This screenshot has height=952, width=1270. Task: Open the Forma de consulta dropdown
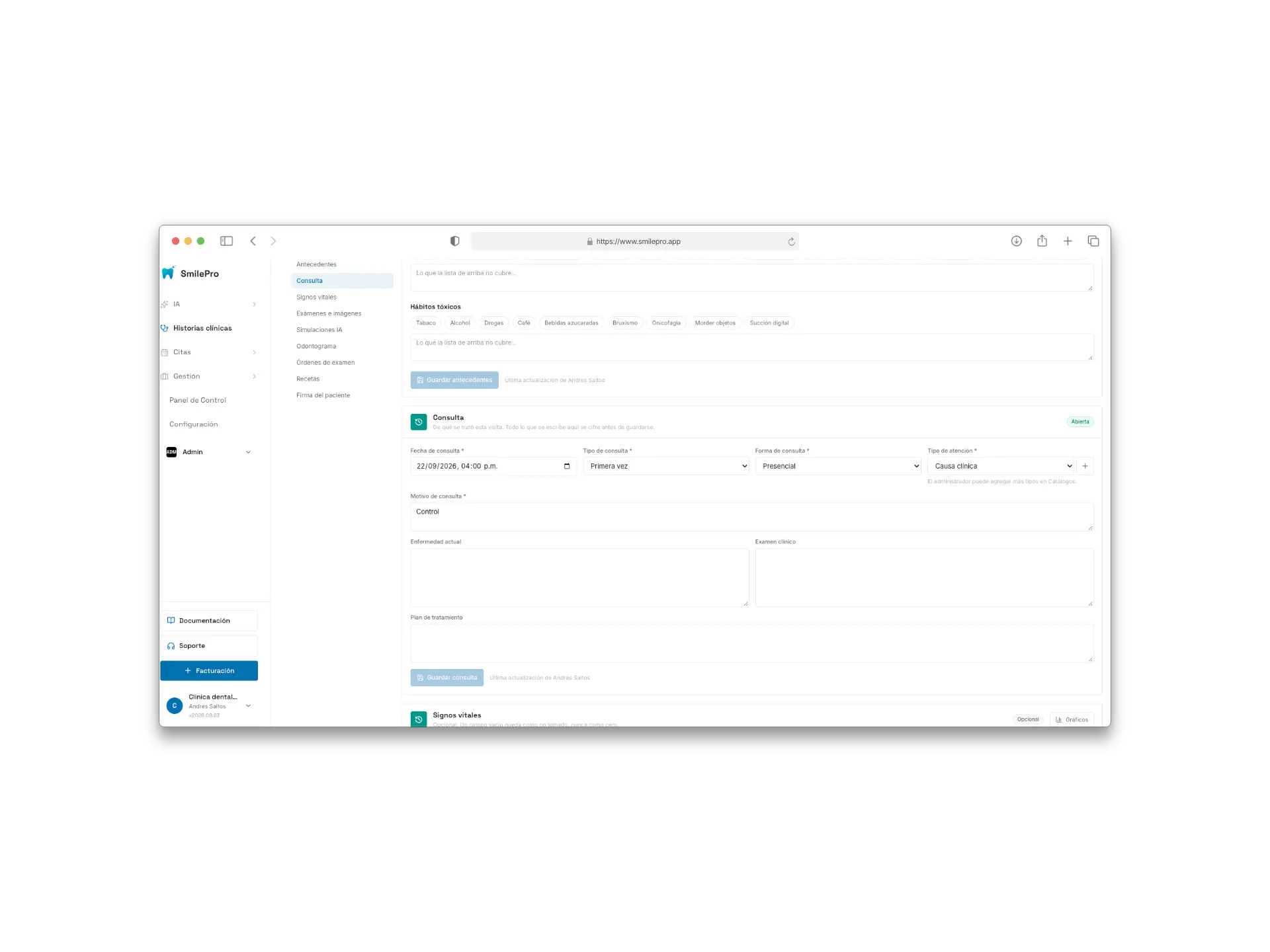(x=838, y=466)
